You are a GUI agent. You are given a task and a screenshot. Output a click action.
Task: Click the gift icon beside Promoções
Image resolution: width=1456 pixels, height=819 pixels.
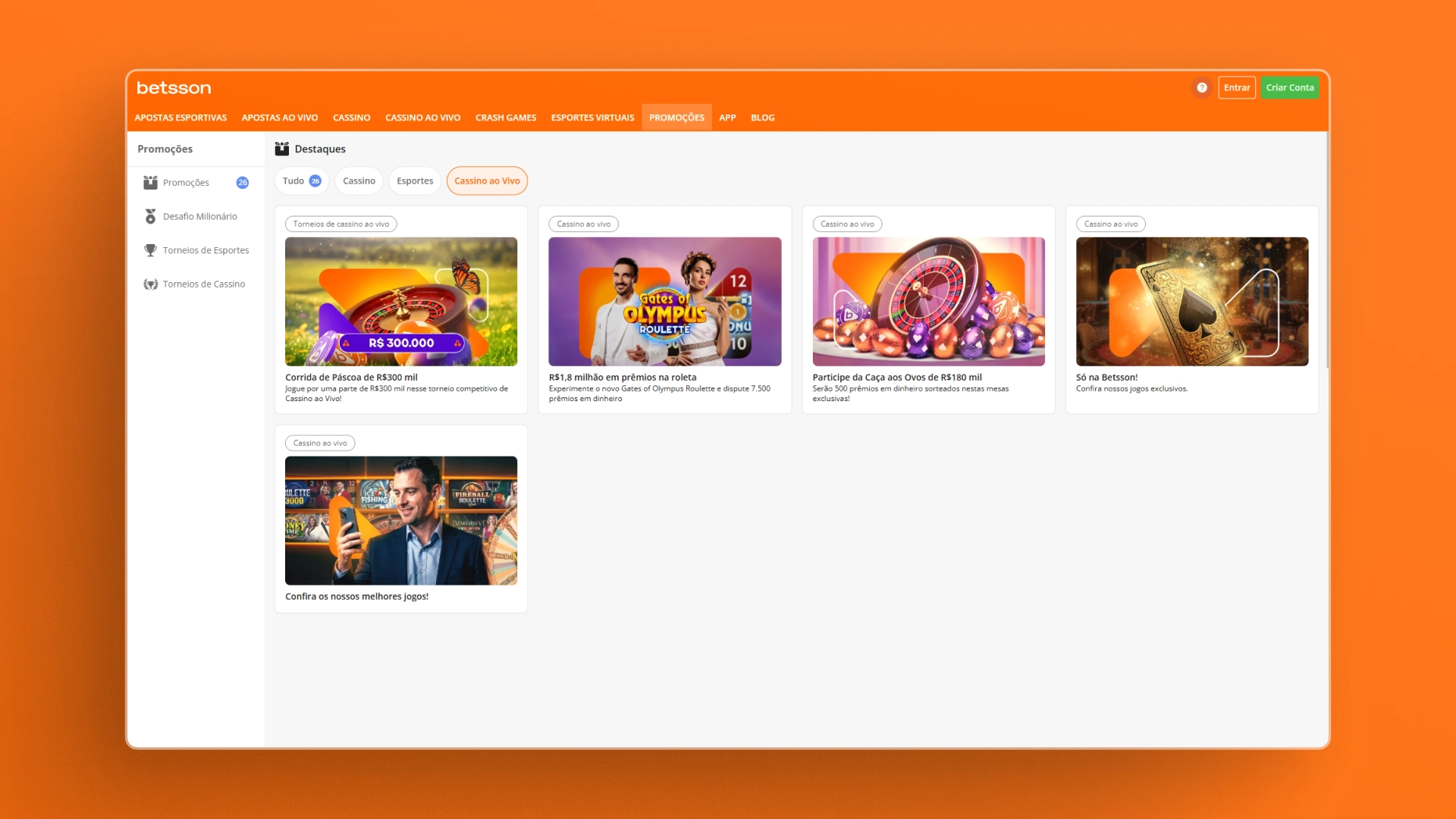(x=150, y=183)
